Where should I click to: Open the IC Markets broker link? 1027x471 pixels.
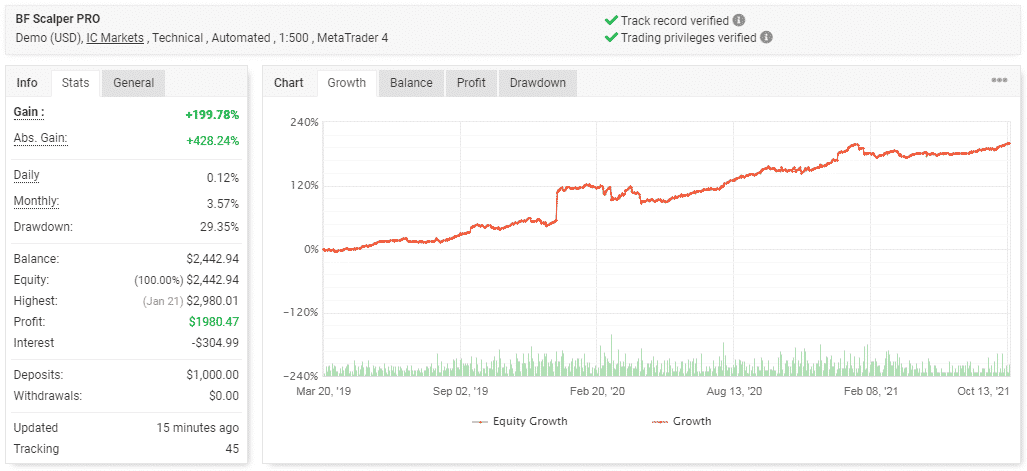115,38
